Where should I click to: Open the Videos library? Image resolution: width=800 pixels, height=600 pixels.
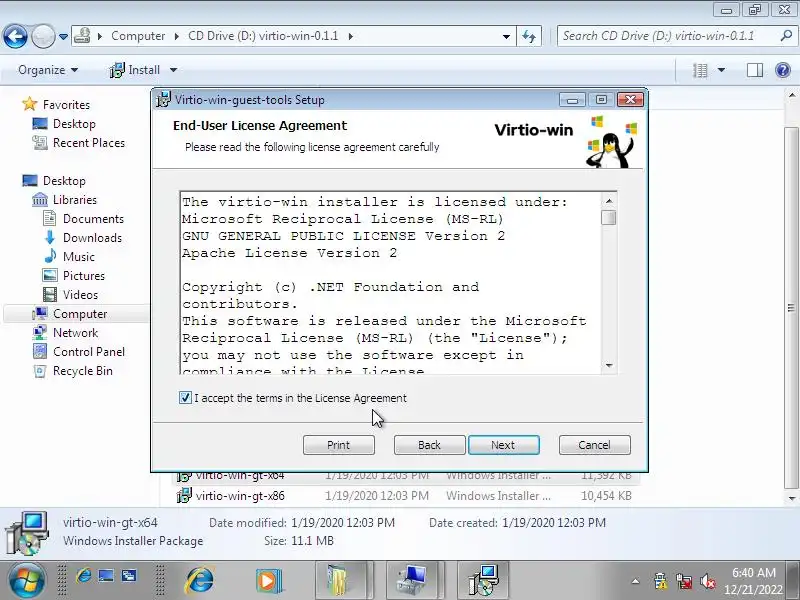pos(80,295)
